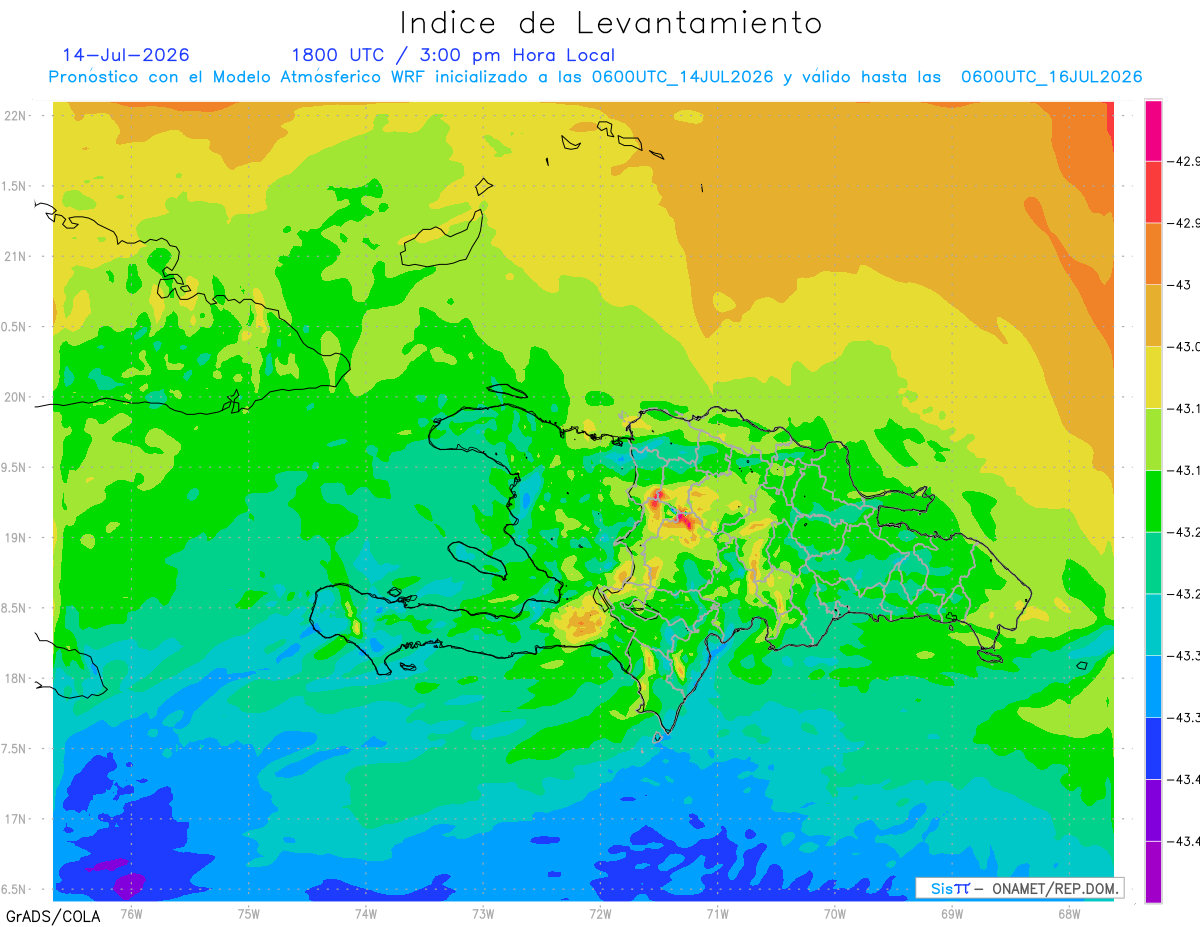
Task: Pick the light blue swatch in the colorbar
Action: [1154, 687]
